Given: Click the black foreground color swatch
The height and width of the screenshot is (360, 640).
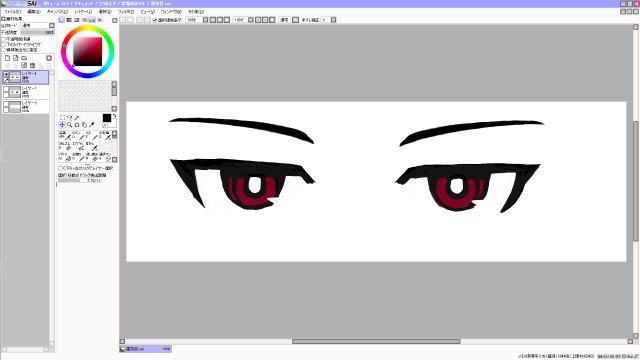Looking at the screenshot, I should (107, 118).
